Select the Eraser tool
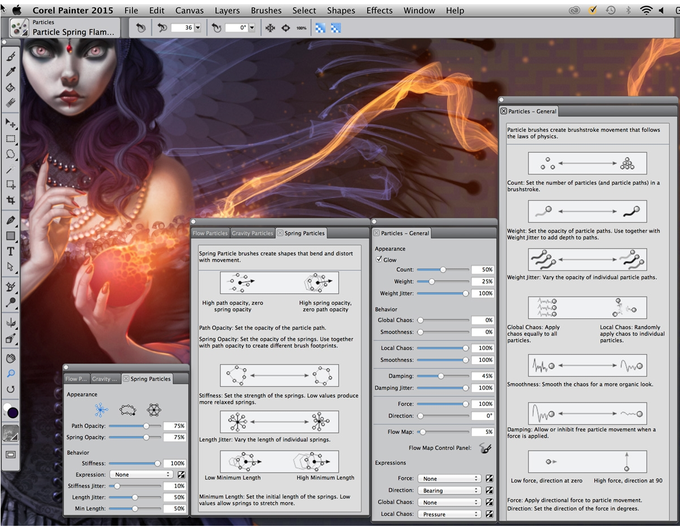 pyautogui.click(x=11, y=103)
